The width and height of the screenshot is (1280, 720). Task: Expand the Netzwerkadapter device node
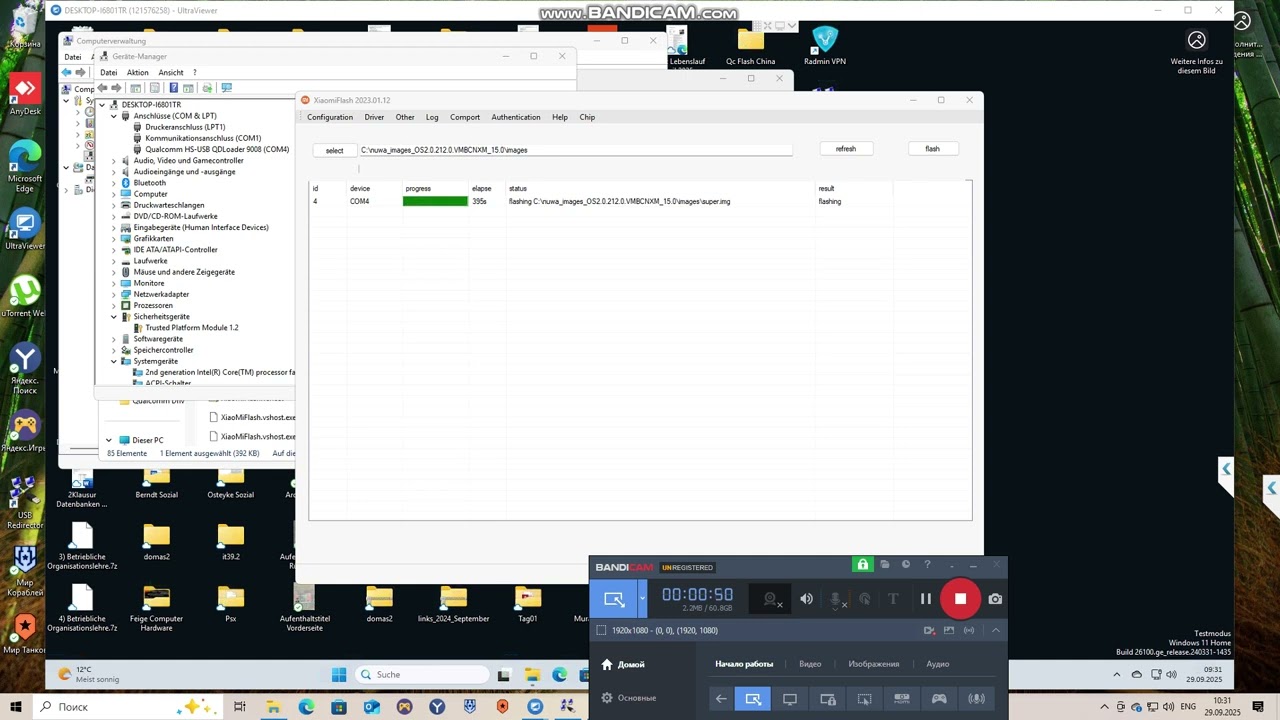pos(114,294)
